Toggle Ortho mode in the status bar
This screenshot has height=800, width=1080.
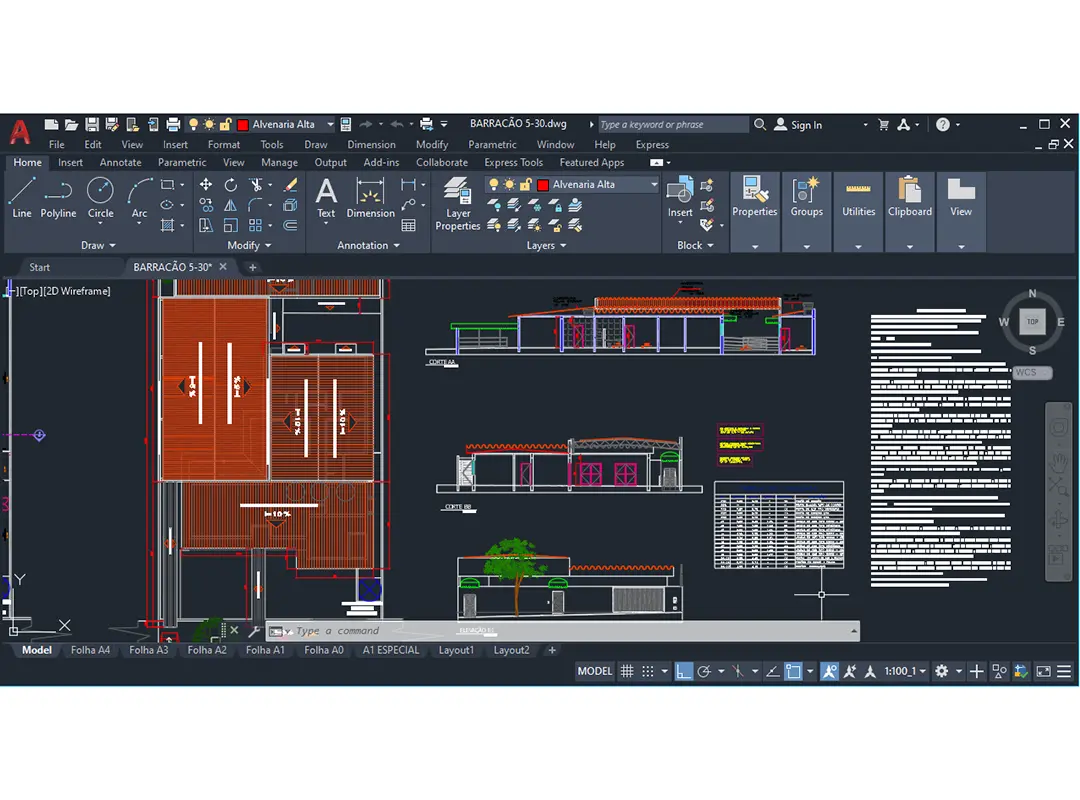click(684, 672)
